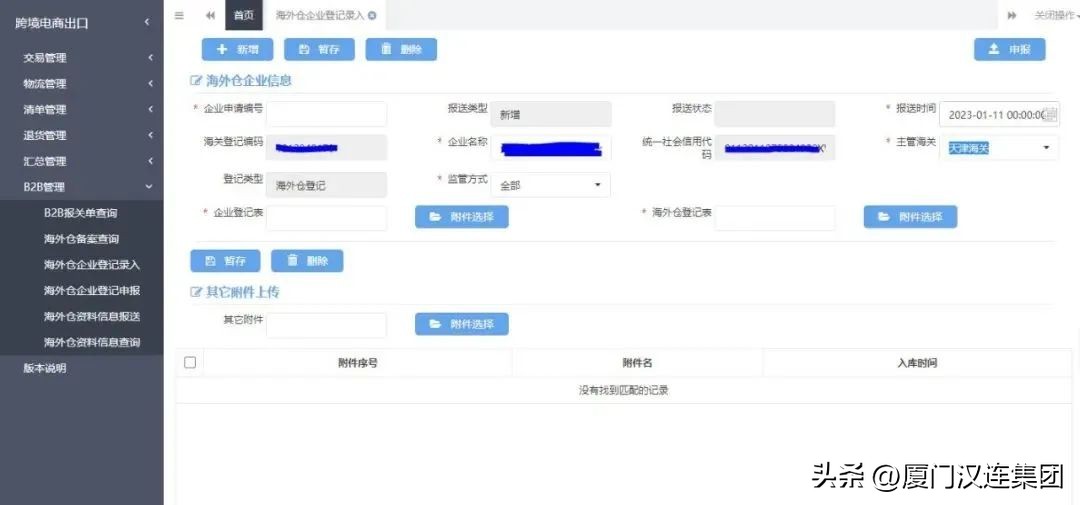1080x505 pixels.
Task: Click the top 删除 button
Action: [401, 50]
